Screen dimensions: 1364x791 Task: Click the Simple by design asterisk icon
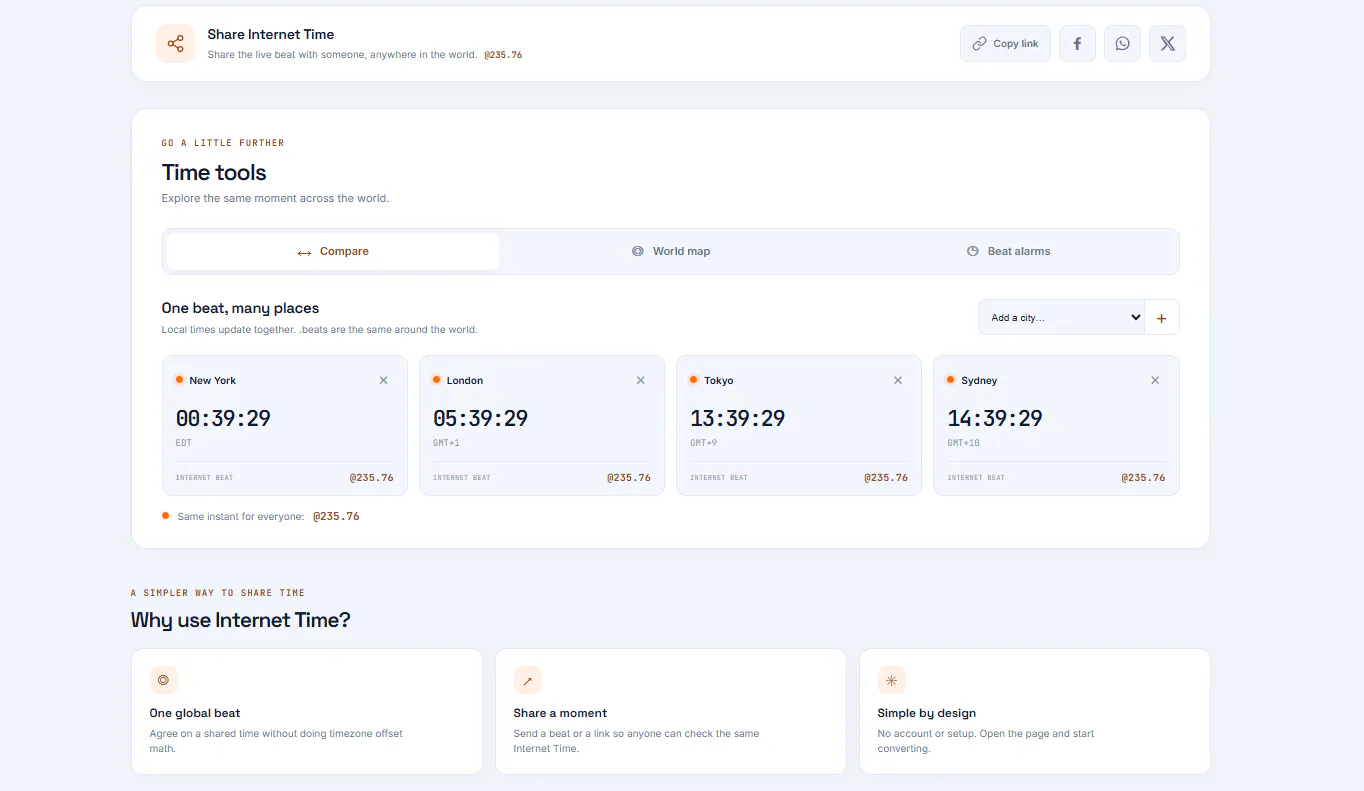pyautogui.click(x=891, y=680)
